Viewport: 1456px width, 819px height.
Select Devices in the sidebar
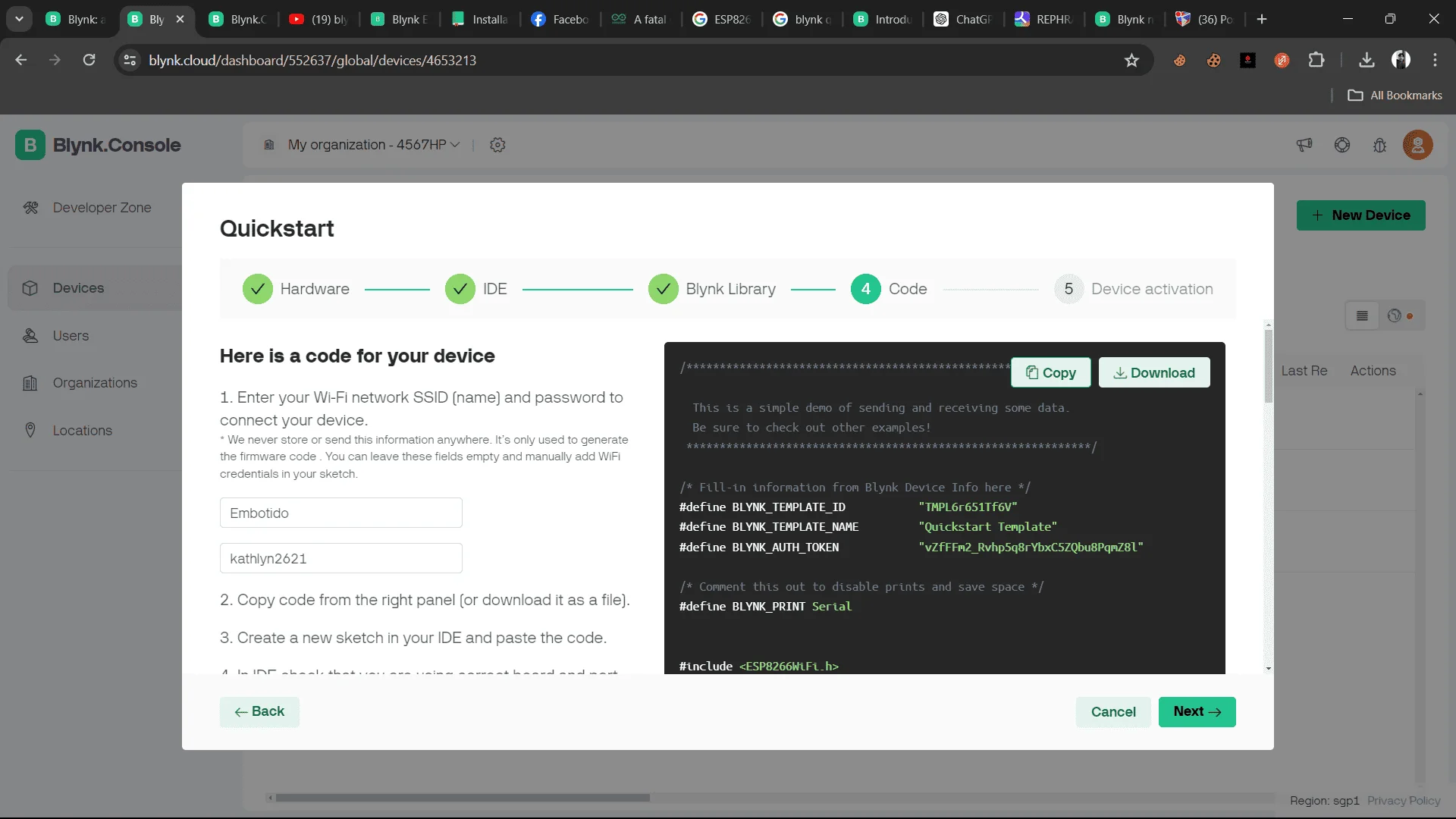(x=95, y=288)
